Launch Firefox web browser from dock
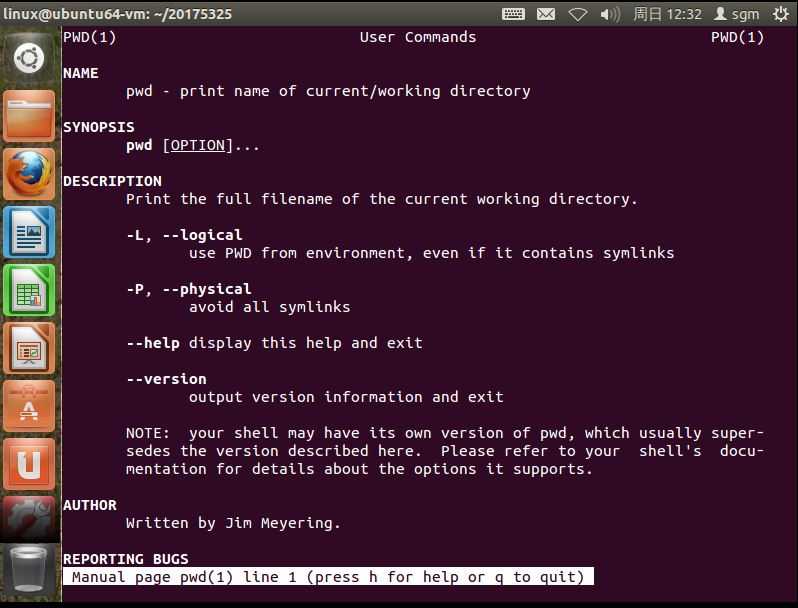 pos(29,174)
